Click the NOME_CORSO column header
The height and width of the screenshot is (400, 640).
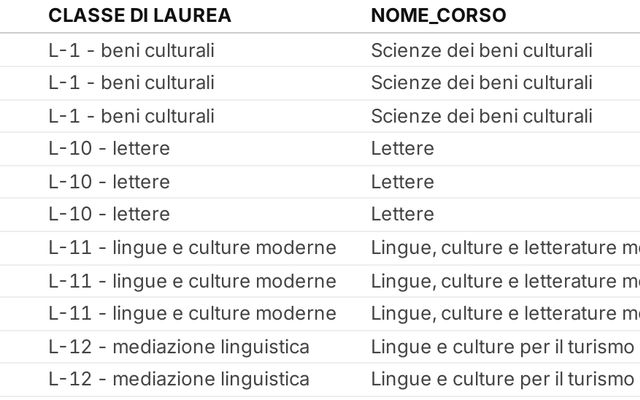438,15
